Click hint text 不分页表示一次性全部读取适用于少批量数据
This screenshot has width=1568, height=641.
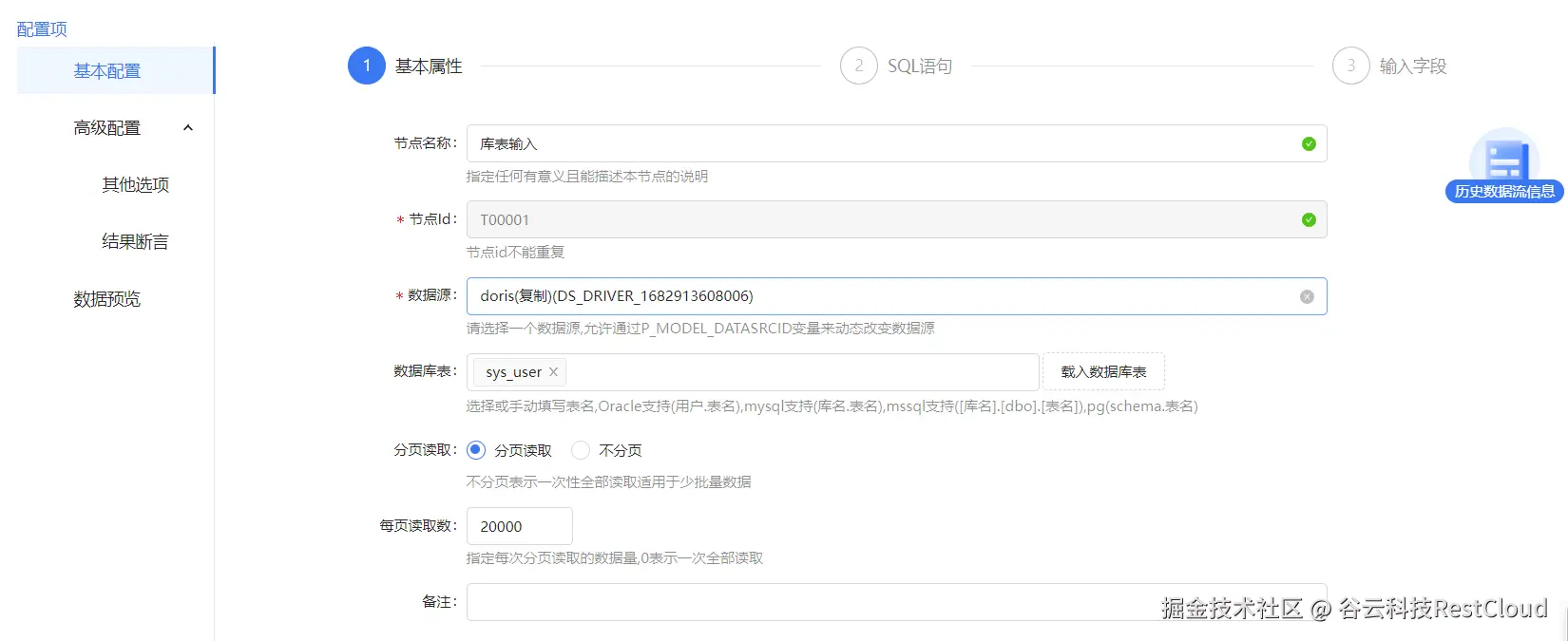pyautogui.click(x=608, y=482)
